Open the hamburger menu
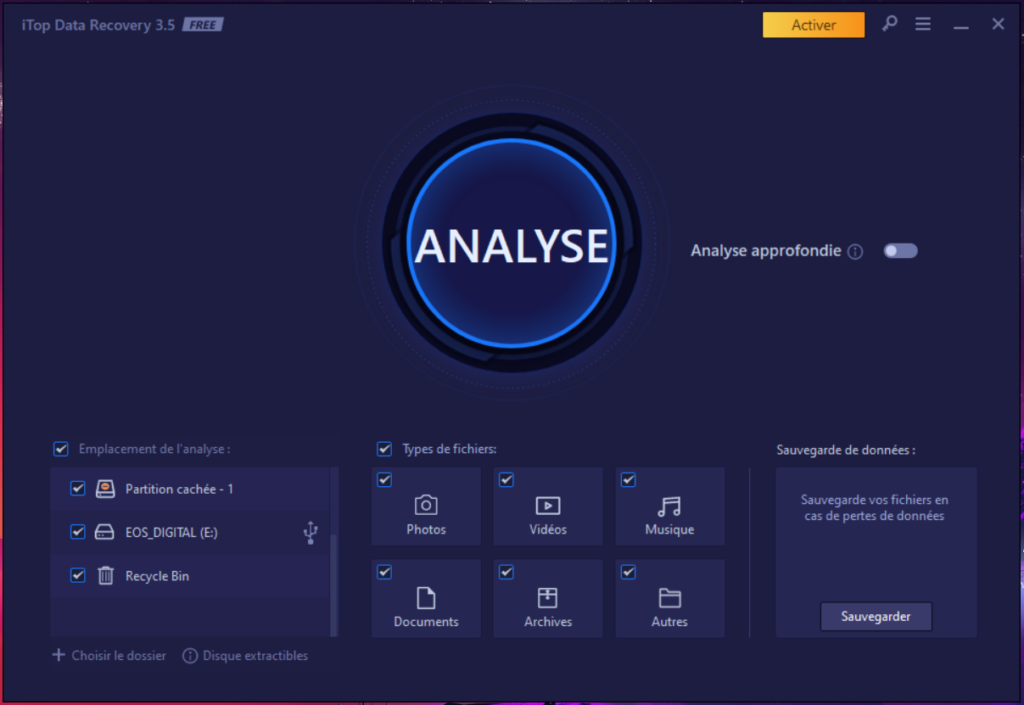 923,24
